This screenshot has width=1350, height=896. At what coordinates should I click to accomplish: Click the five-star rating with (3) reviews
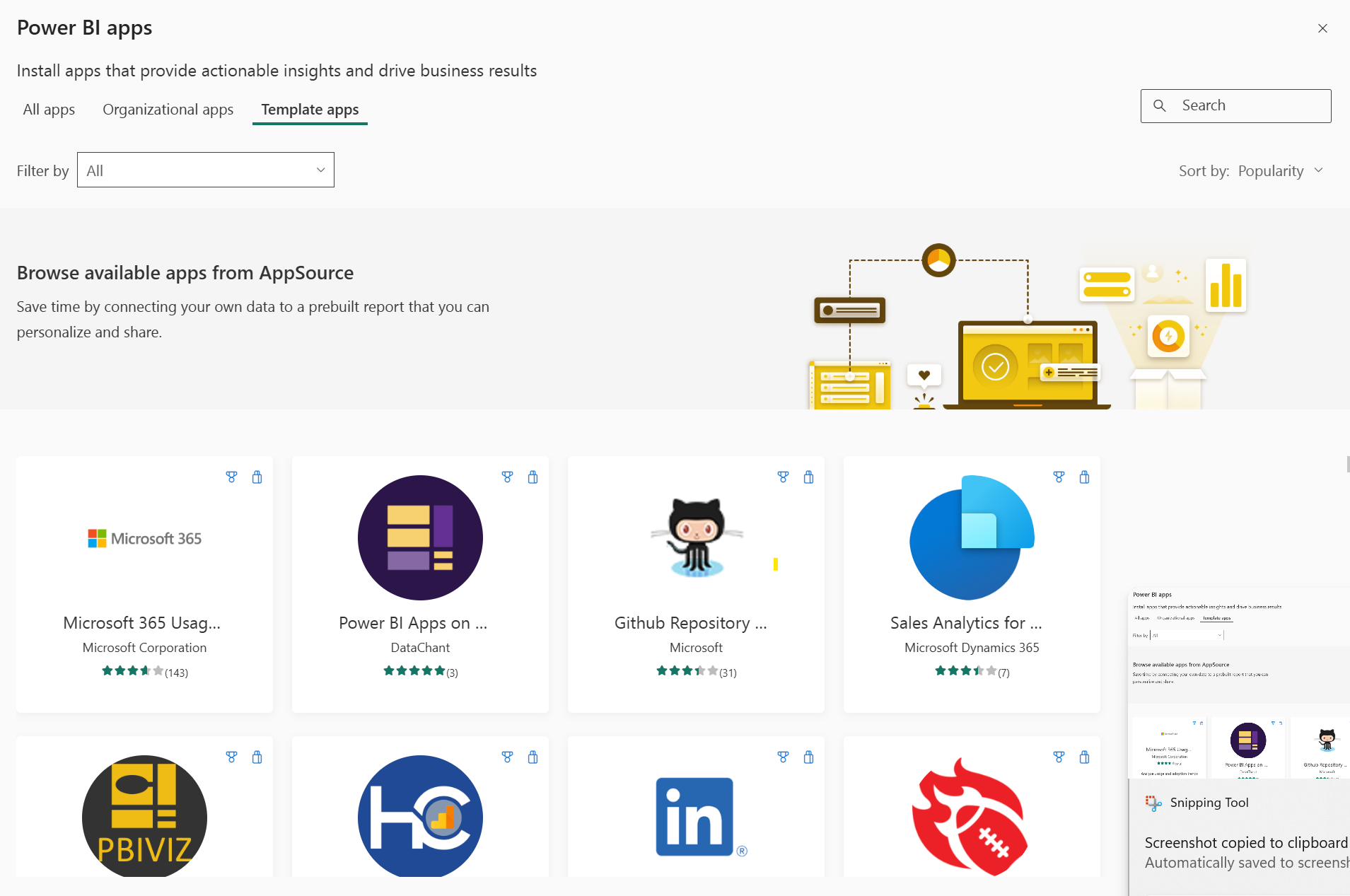pos(421,672)
